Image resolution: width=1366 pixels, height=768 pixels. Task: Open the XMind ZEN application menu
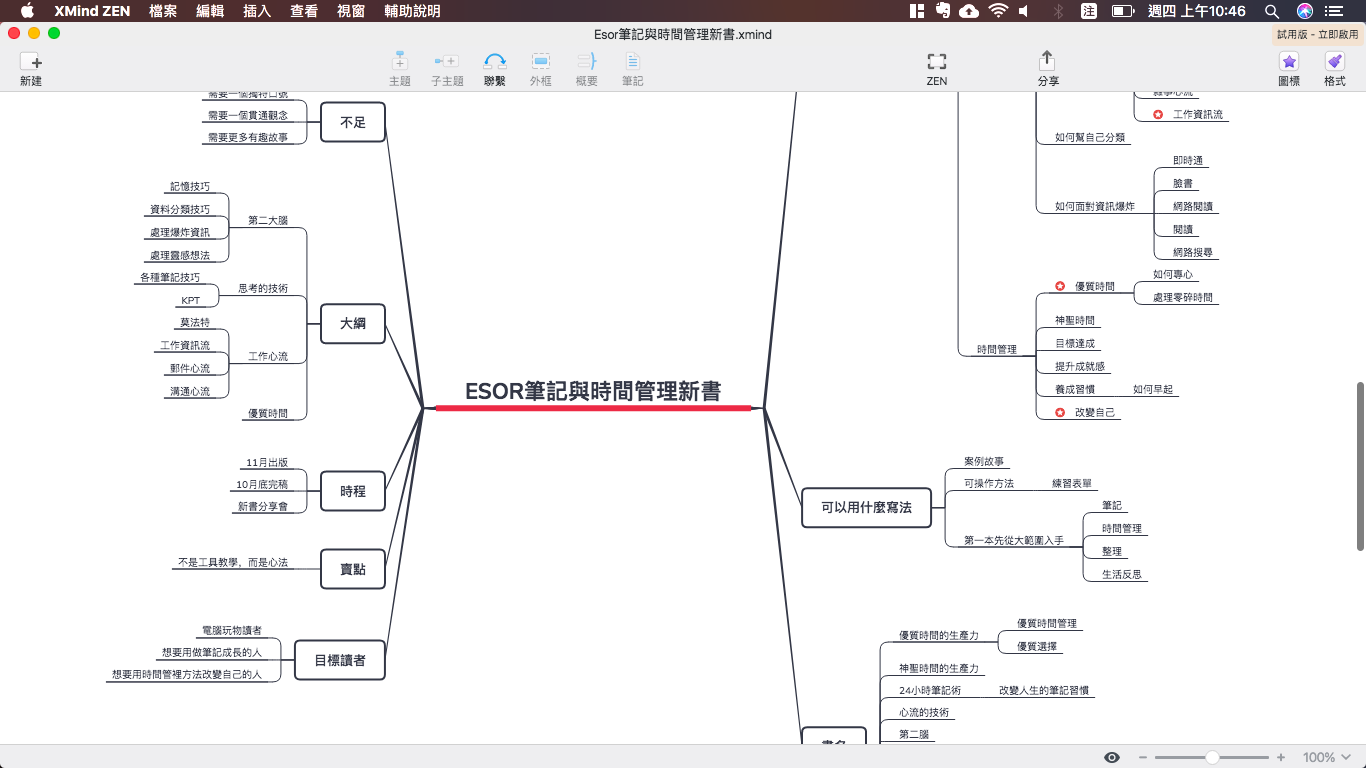click(x=92, y=11)
